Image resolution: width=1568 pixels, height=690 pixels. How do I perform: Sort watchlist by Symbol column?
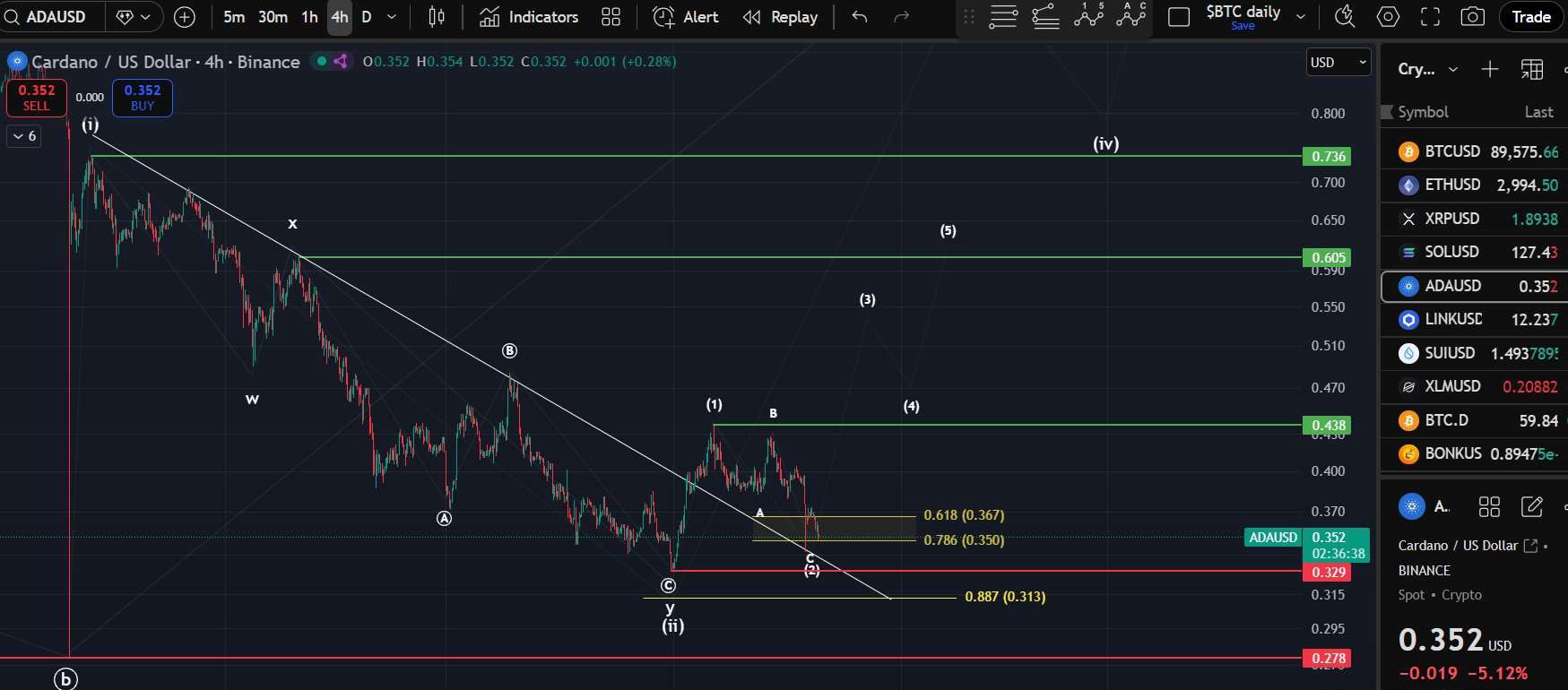click(1423, 112)
